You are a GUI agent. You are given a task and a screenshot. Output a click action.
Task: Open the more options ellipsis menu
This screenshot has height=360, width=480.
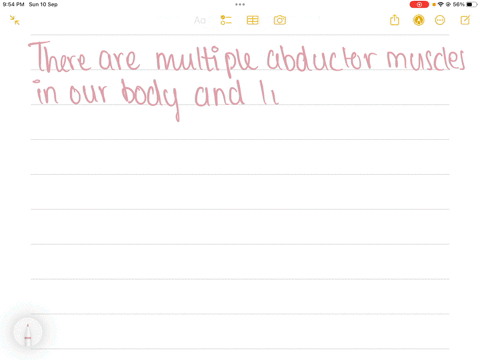[440, 20]
